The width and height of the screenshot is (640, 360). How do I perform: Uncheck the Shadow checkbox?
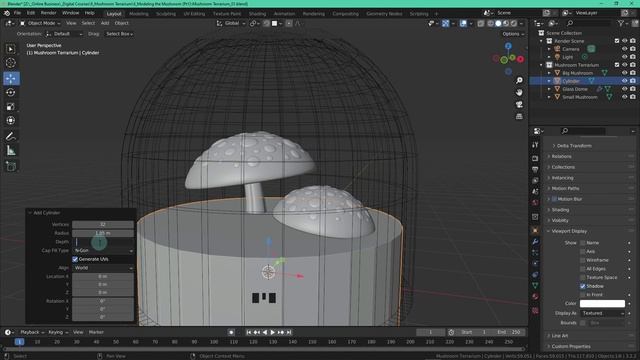[x=582, y=286]
